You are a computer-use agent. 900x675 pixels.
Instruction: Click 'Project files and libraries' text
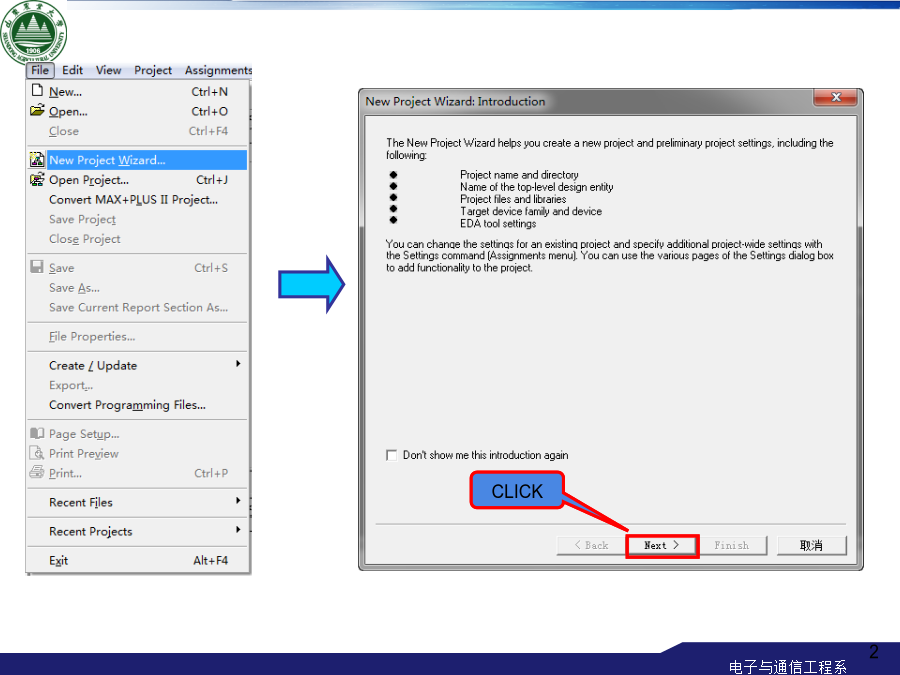(x=513, y=199)
